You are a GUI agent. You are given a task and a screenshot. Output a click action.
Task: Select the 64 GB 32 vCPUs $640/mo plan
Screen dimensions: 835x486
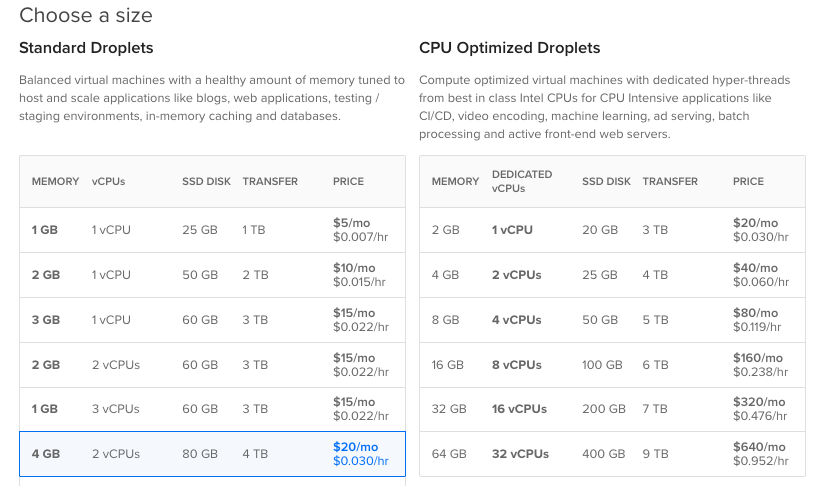[x=612, y=454]
